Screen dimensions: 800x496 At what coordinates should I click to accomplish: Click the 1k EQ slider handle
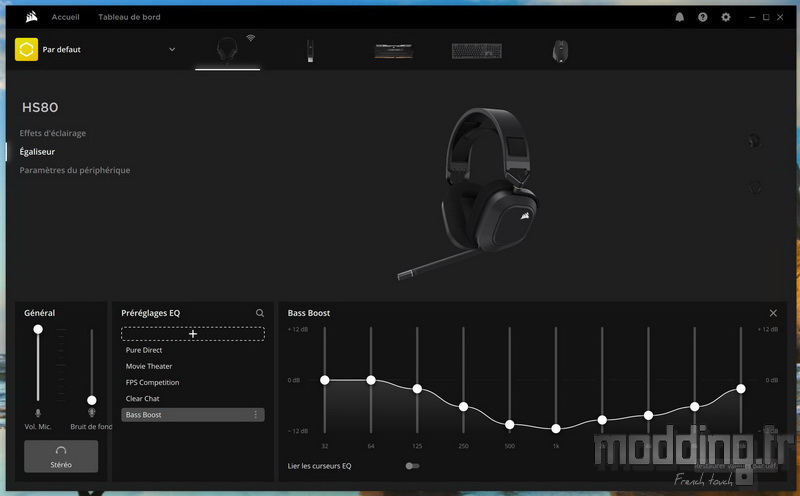pos(556,429)
